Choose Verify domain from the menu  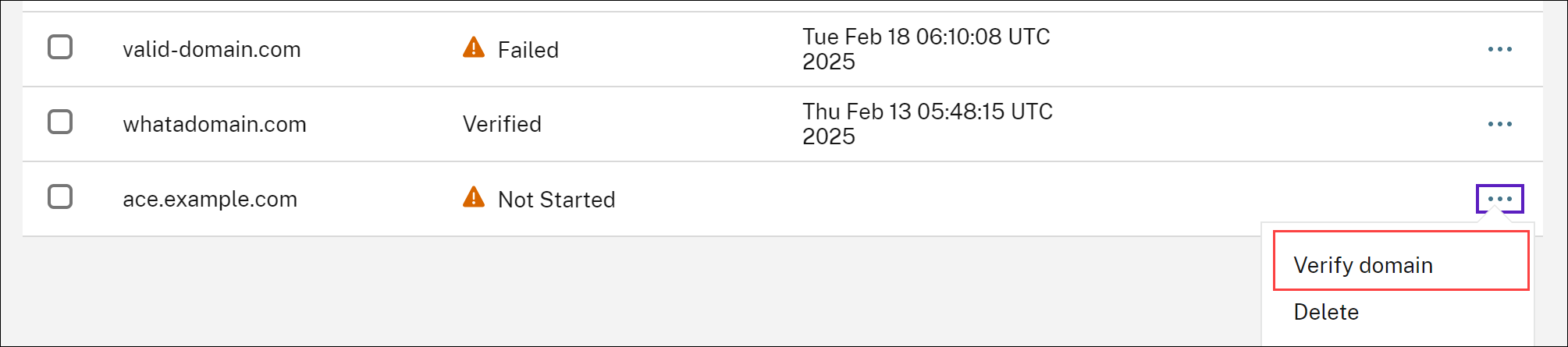1363,265
